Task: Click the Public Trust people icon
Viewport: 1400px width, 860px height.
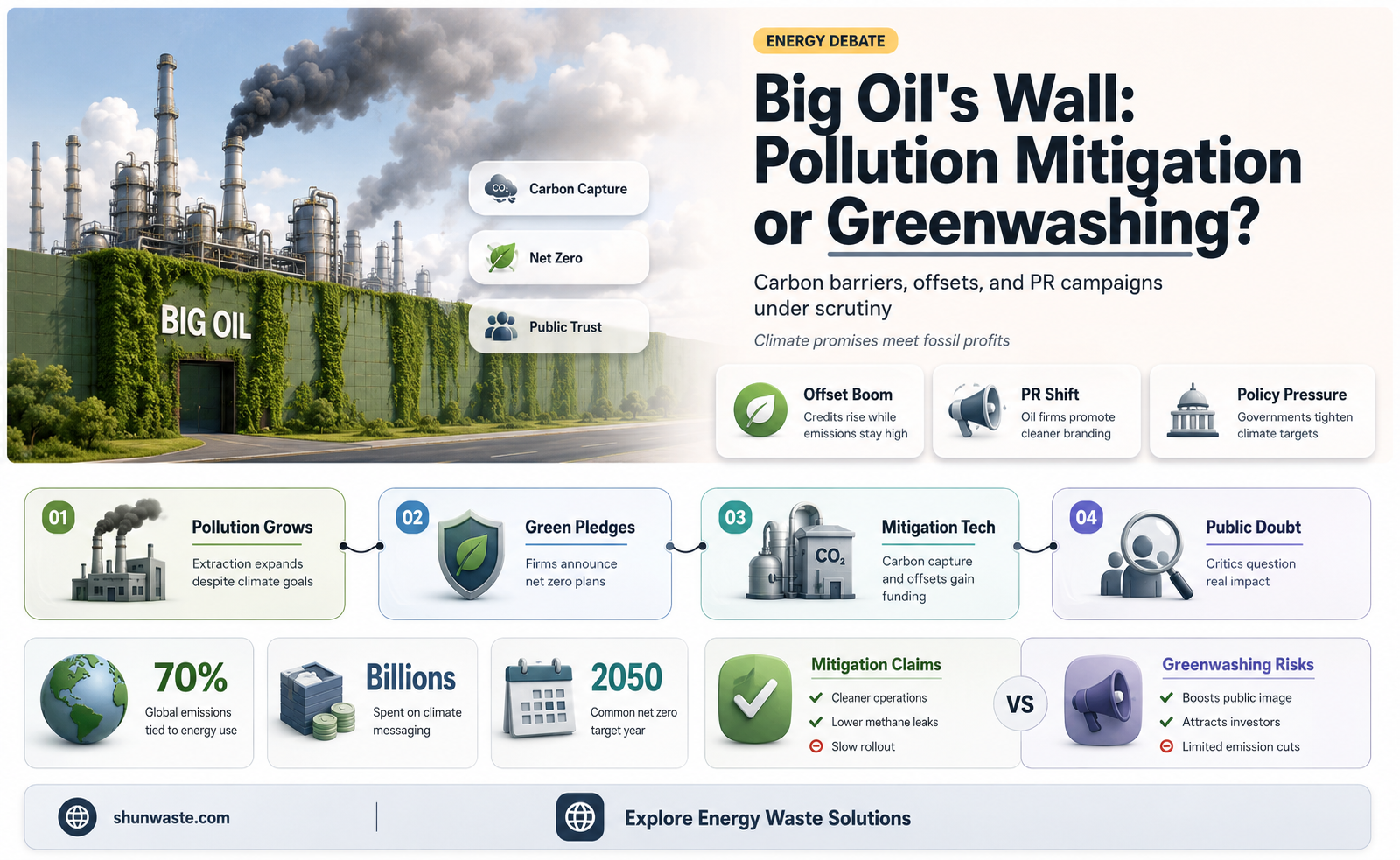Action: 501,326
